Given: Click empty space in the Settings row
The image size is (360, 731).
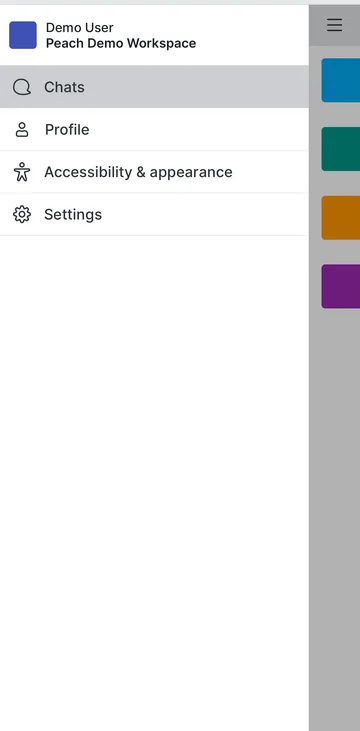Looking at the screenshot, I should [x=205, y=214].
